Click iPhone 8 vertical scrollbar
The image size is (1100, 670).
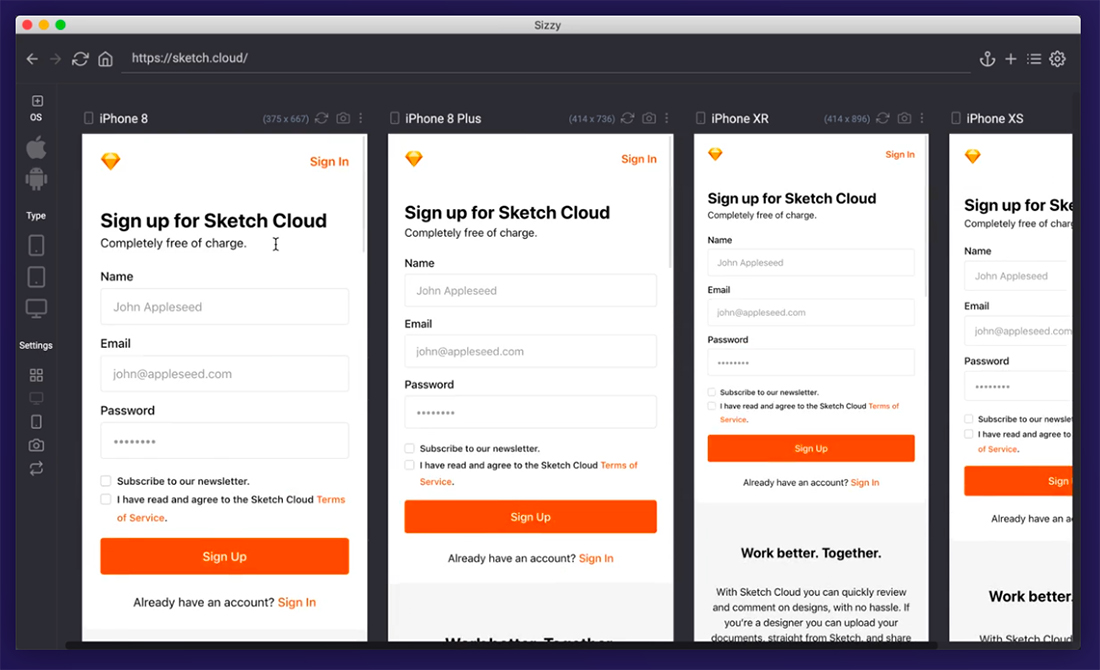click(x=364, y=195)
